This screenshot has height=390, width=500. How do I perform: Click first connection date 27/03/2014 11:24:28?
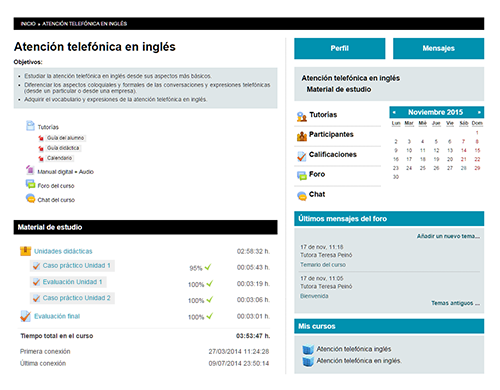tap(239, 351)
